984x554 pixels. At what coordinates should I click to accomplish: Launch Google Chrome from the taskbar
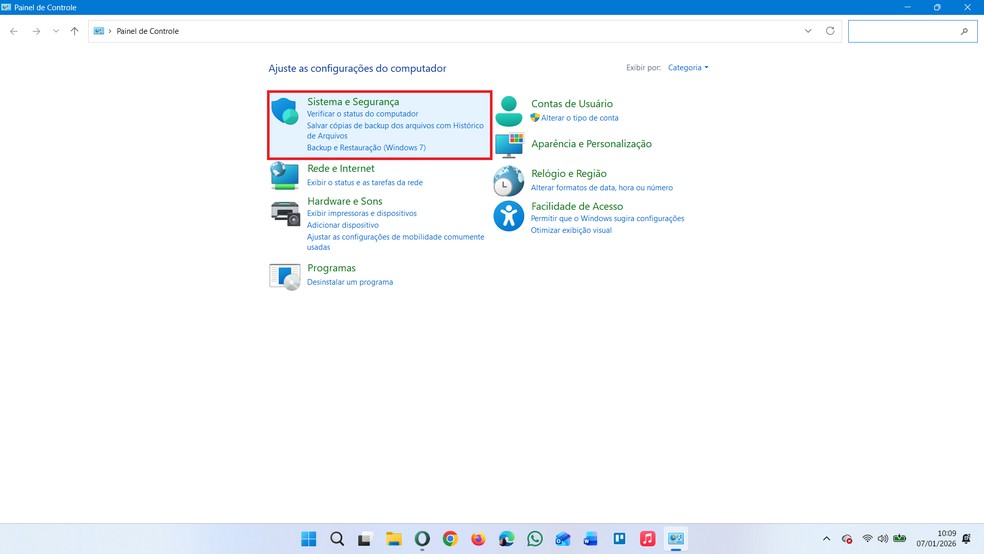coord(450,539)
